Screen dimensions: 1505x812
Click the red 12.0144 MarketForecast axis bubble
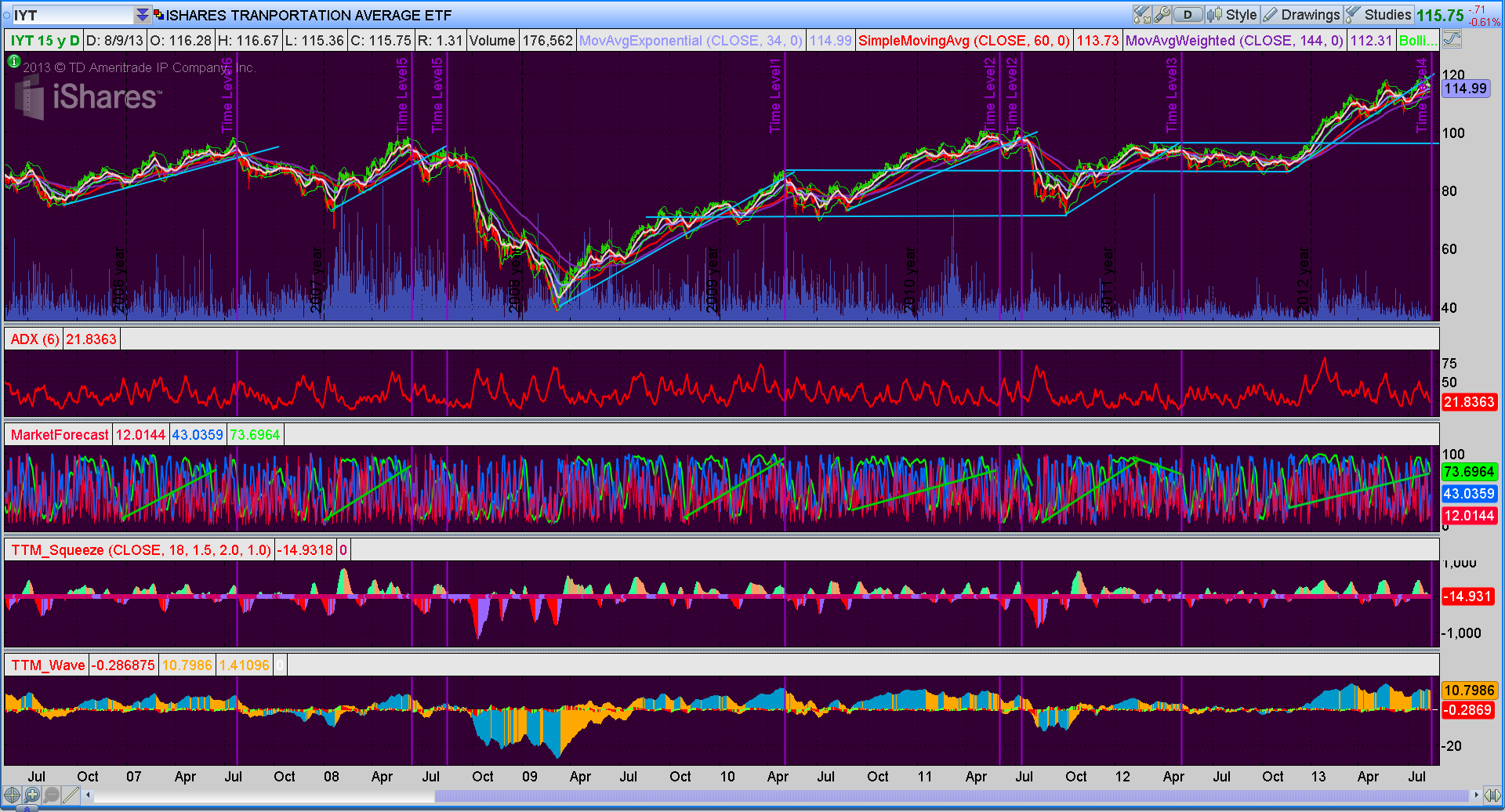click(1469, 516)
